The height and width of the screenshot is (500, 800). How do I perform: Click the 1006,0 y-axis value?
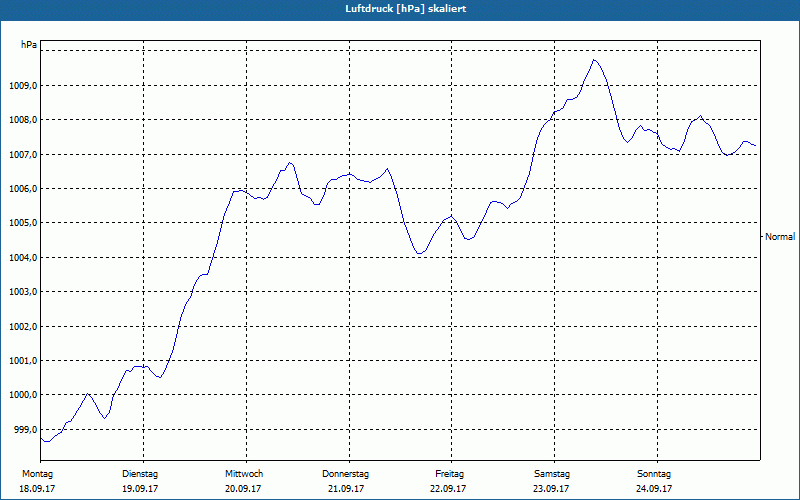click(x=23, y=189)
